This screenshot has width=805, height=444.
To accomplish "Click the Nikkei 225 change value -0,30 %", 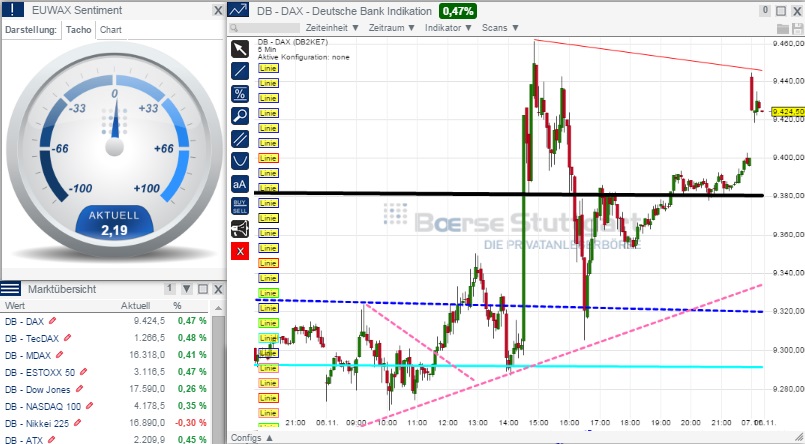I will click(x=192, y=423).
